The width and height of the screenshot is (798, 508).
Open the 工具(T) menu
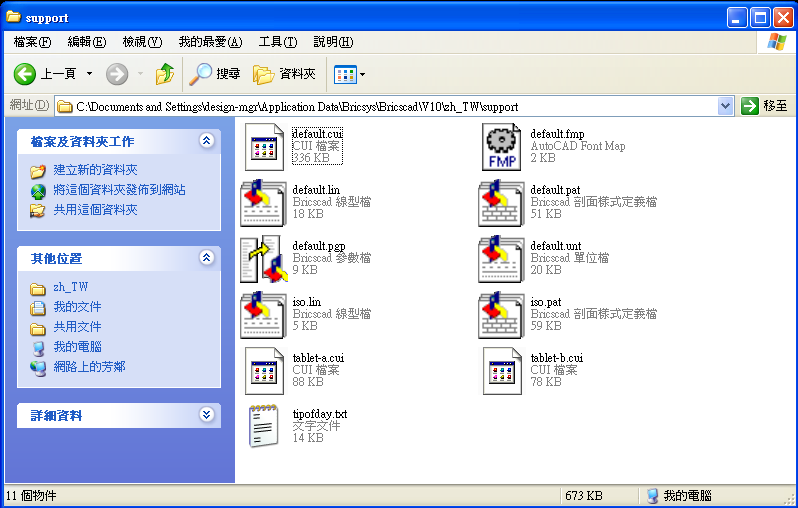[x=278, y=42]
